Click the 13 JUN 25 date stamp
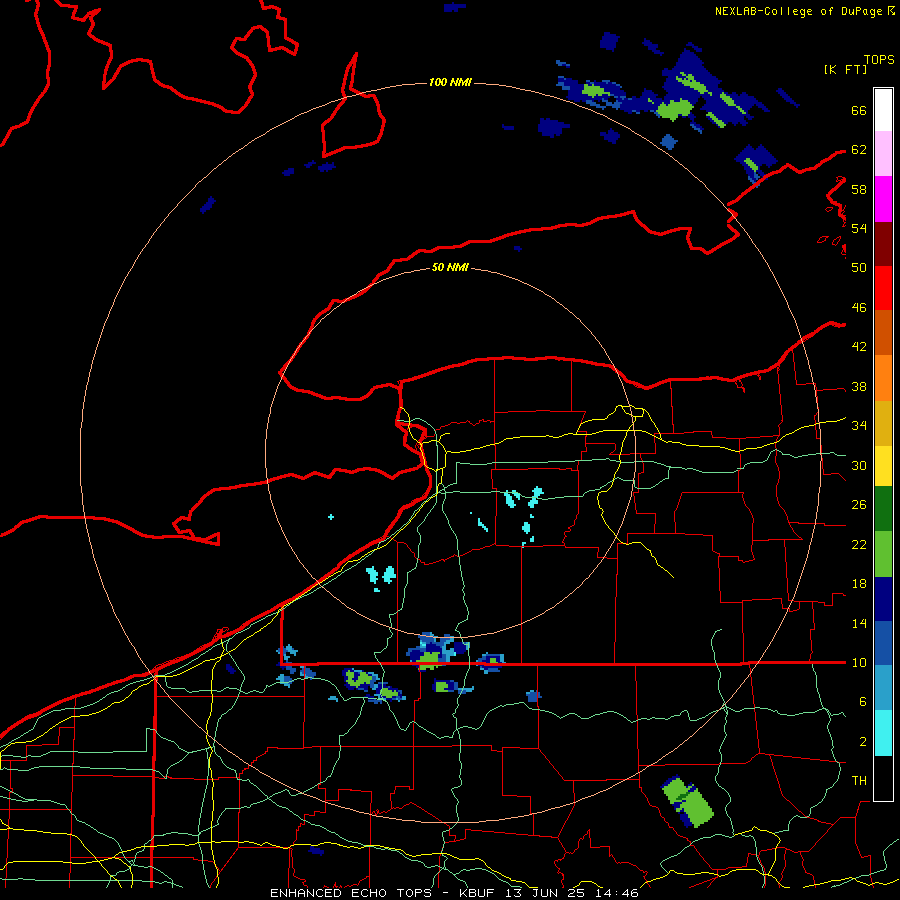 click(x=545, y=893)
